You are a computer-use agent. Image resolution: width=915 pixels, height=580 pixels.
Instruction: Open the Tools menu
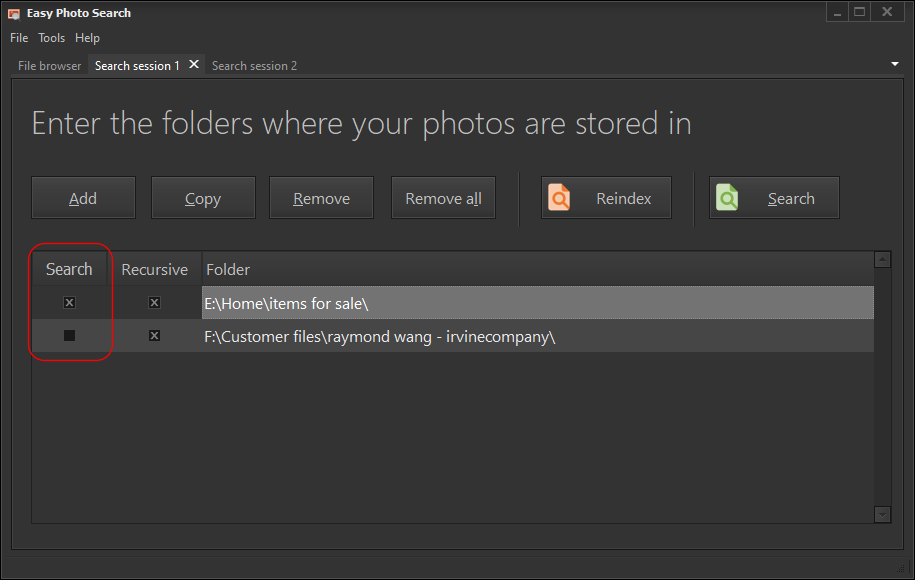(x=51, y=38)
